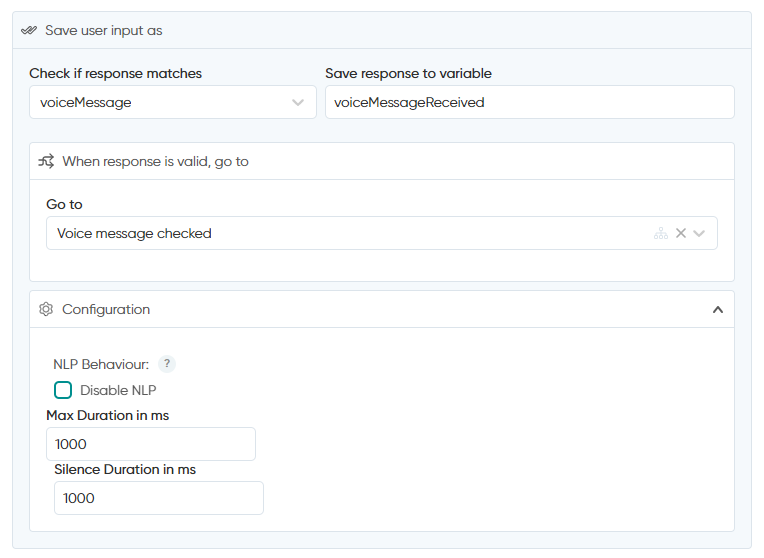Enable the Disable NLP checkbox

[63, 390]
